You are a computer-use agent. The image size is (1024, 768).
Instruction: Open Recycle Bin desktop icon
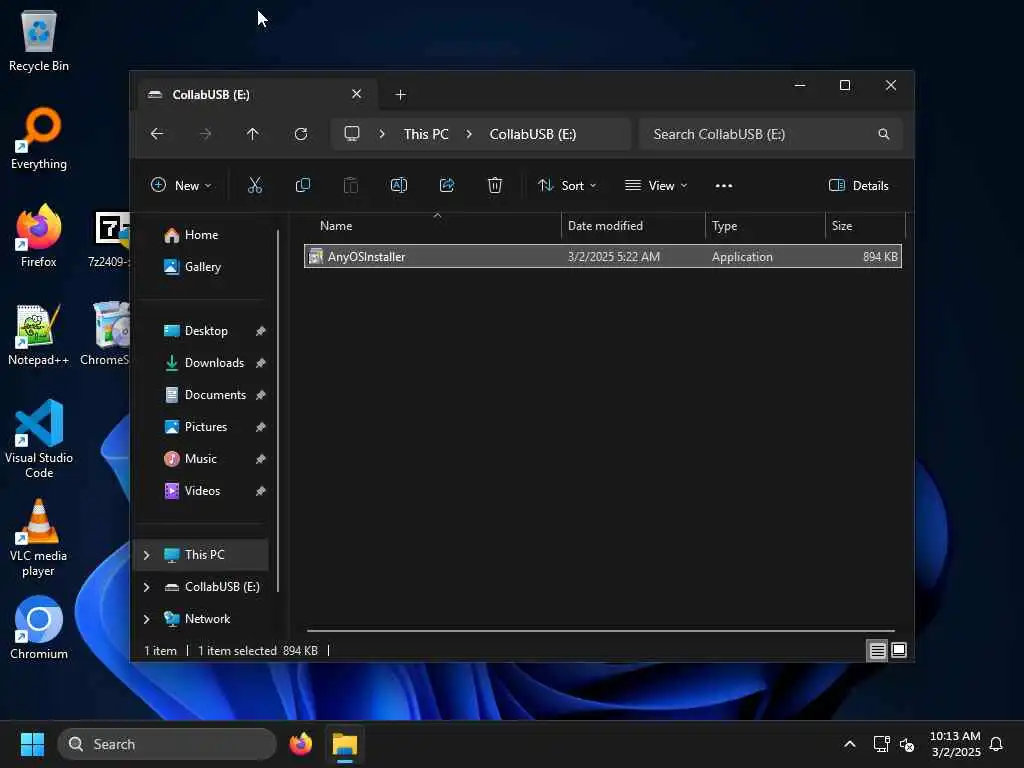pos(39,41)
